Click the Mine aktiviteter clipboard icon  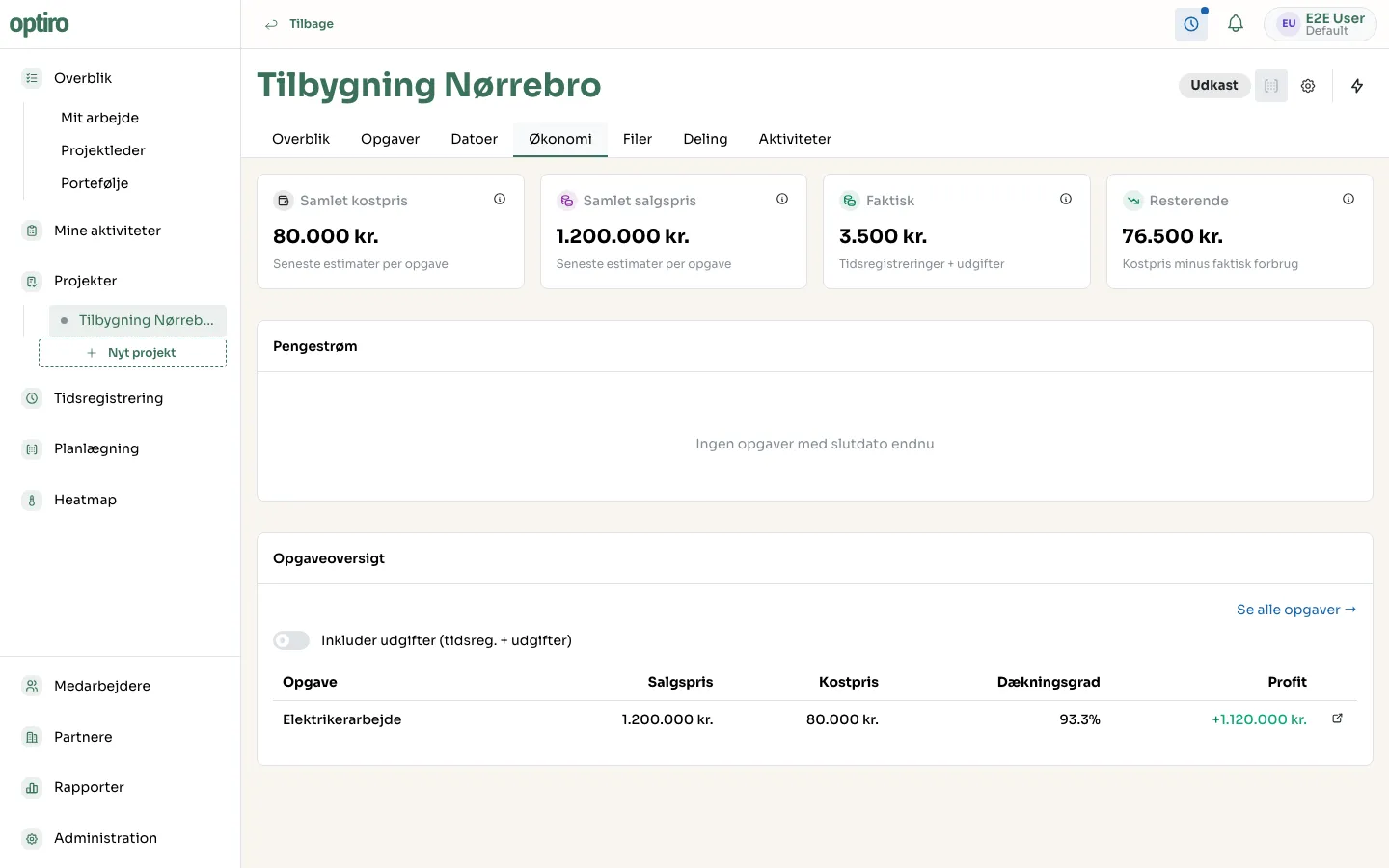point(32,231)
